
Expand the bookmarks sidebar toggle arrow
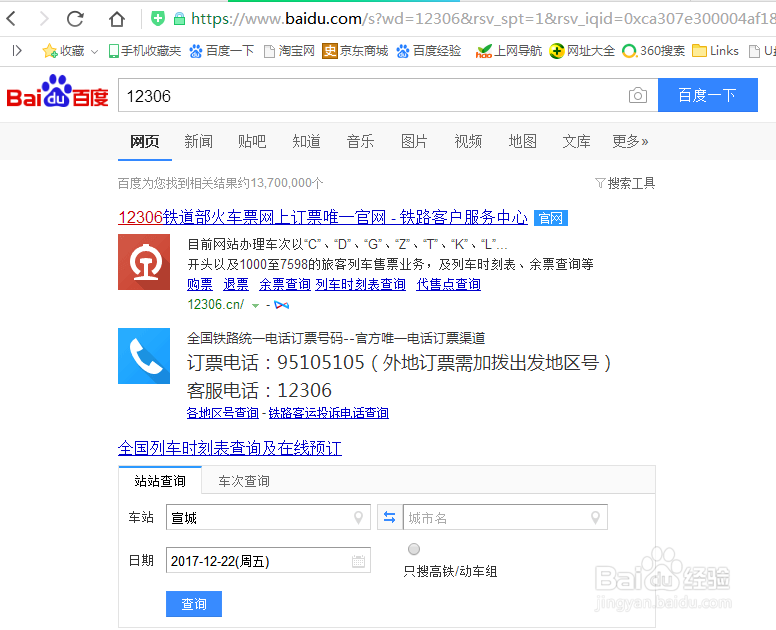tap(17, 50)
